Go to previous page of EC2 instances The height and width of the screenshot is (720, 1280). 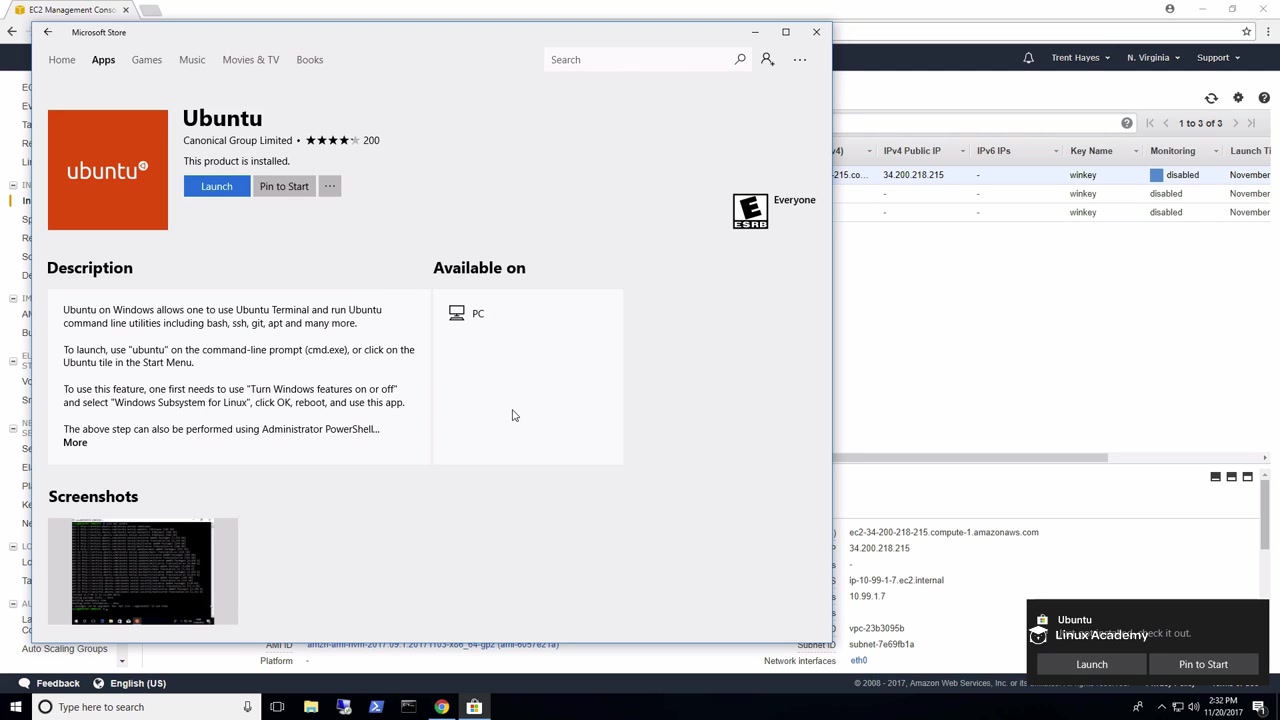pyautogui.click(x=1166, y=123)
